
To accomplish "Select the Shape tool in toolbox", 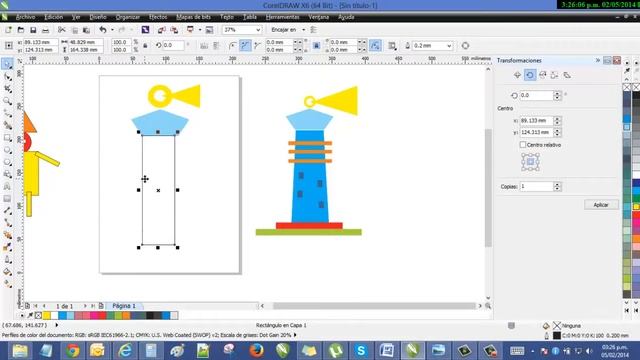I will (x=7, y=77).
